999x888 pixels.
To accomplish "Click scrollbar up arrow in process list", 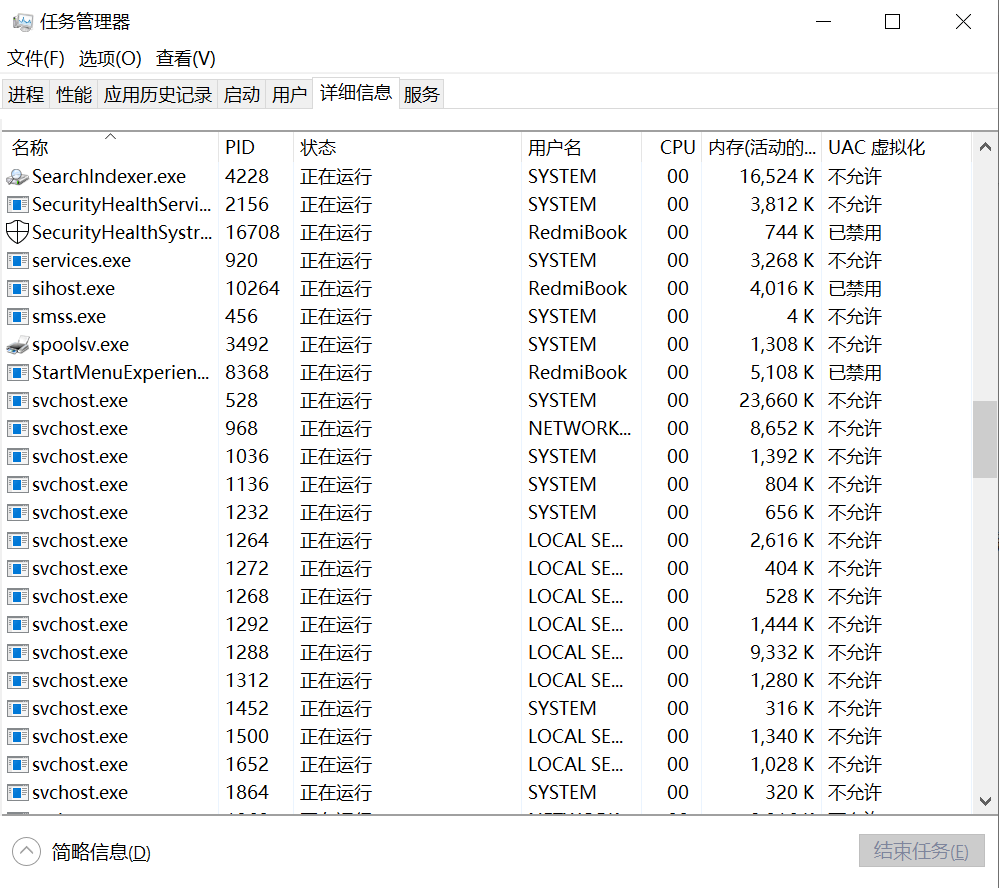I will click(x=985, y=147).
